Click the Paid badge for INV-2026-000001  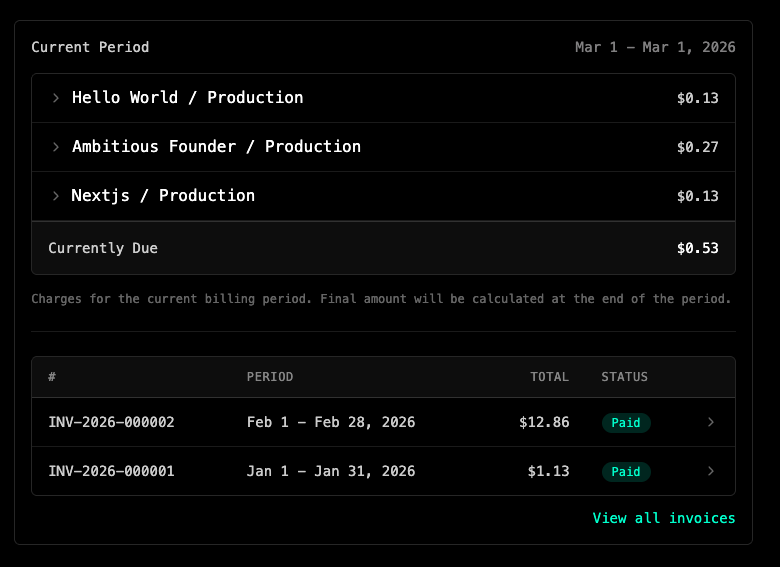pos(626,472)
